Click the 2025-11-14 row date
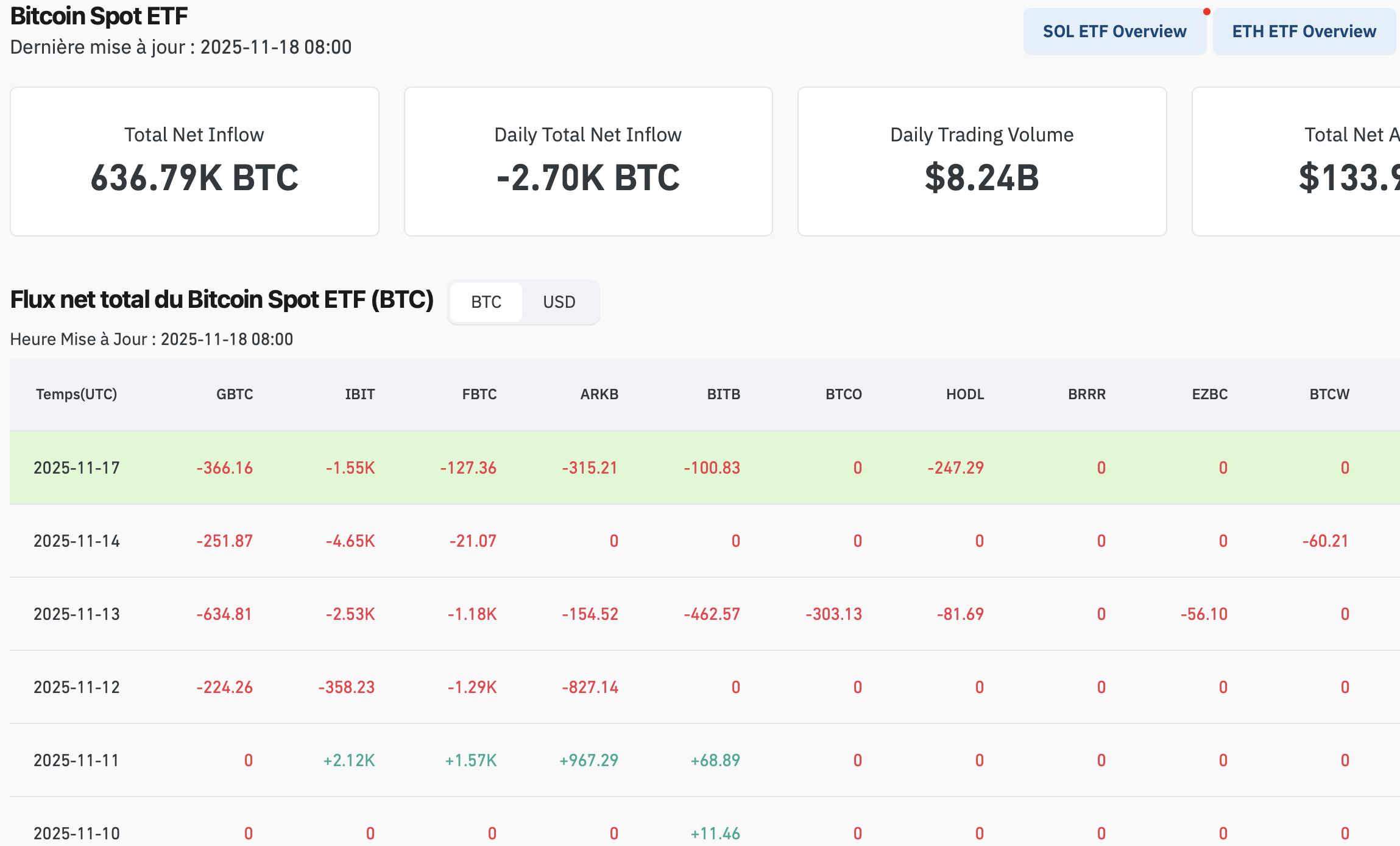Viewport: 1400px width, 846px height. pos(77,541)
